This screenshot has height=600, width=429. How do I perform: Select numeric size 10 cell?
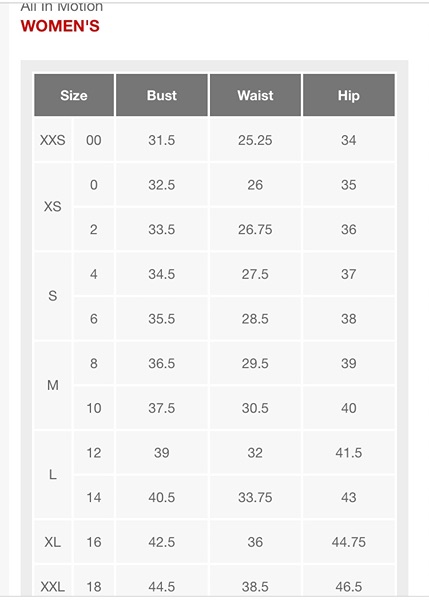click(94, 408)
